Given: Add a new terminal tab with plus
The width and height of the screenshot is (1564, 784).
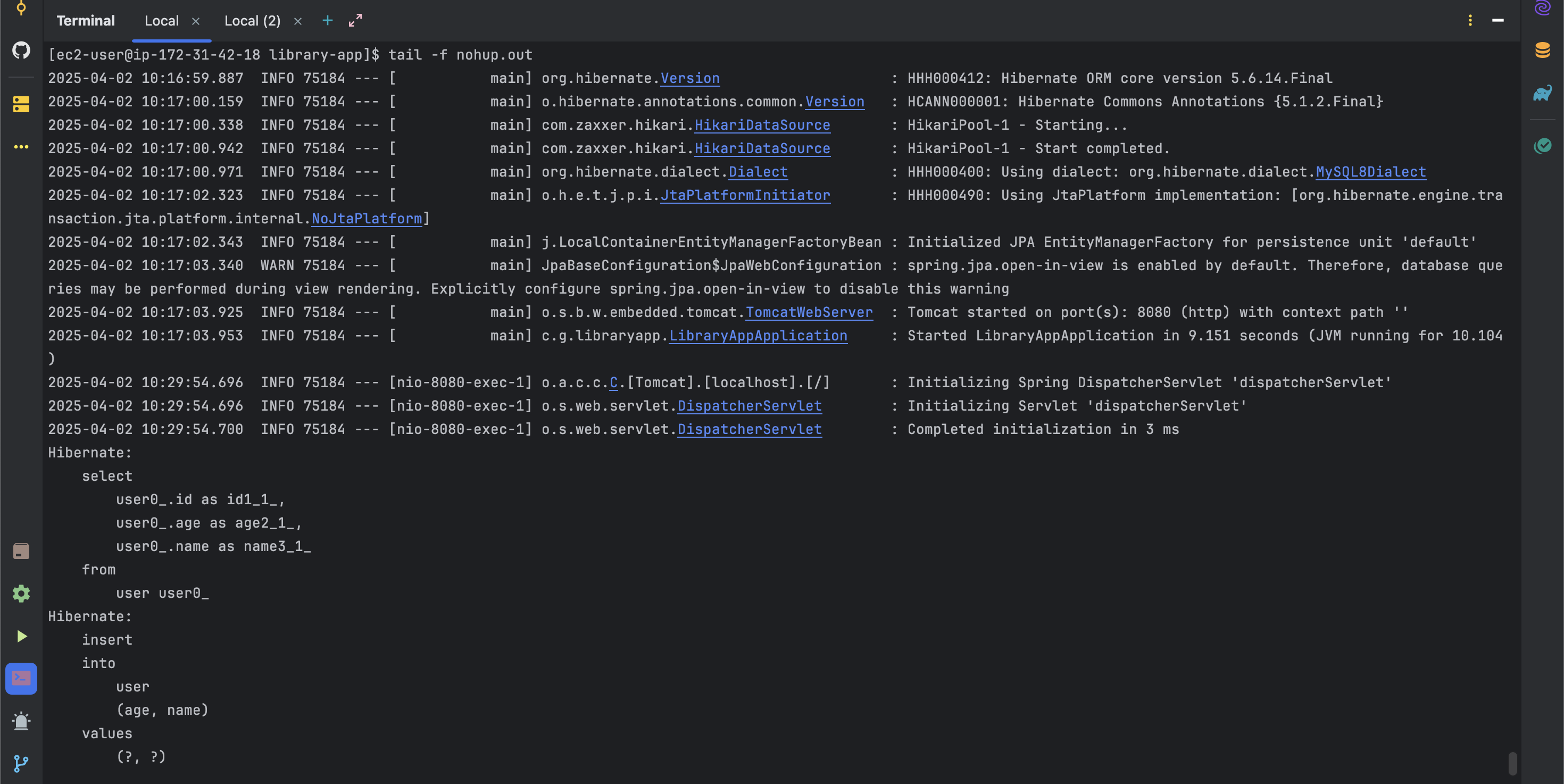Looking at the screenshot, I should tap(327, 21).
